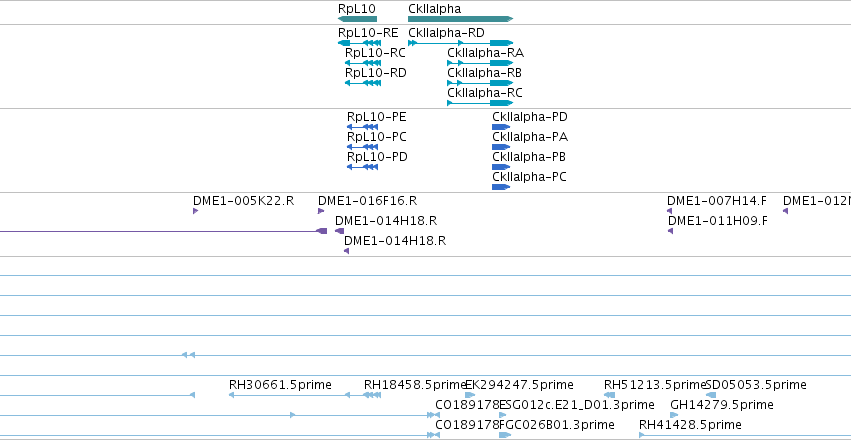Open the CkIIalpha-RA transcript

480,63
